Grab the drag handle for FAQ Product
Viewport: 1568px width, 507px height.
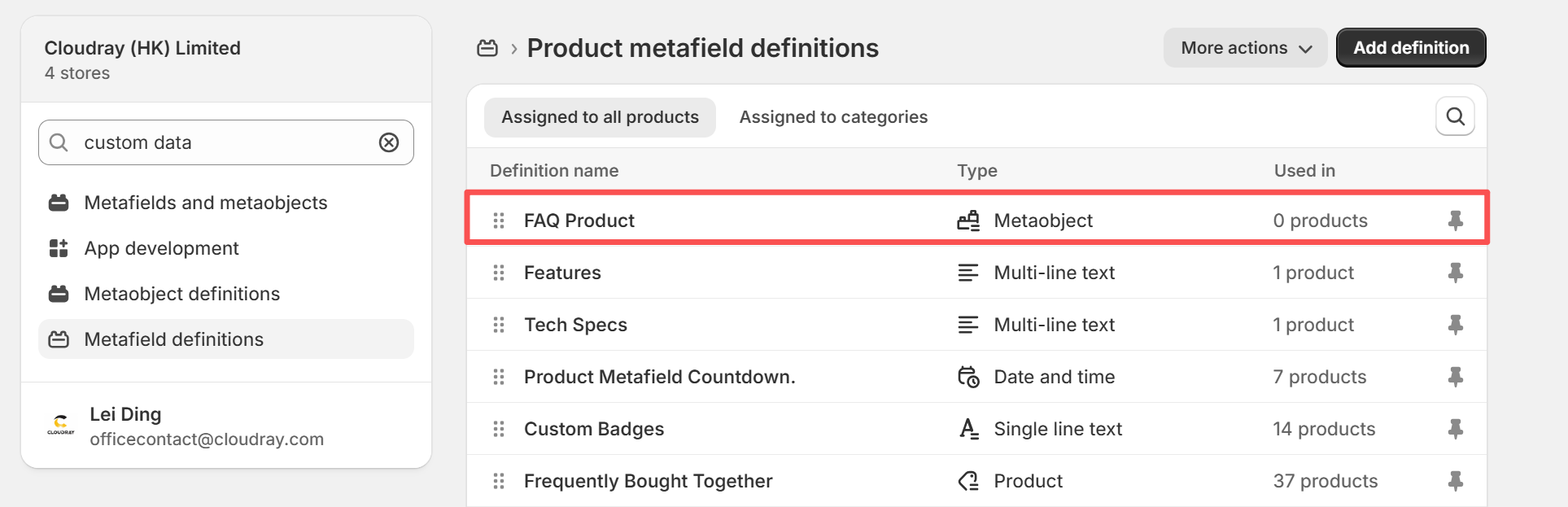click(x=499, y=221)
